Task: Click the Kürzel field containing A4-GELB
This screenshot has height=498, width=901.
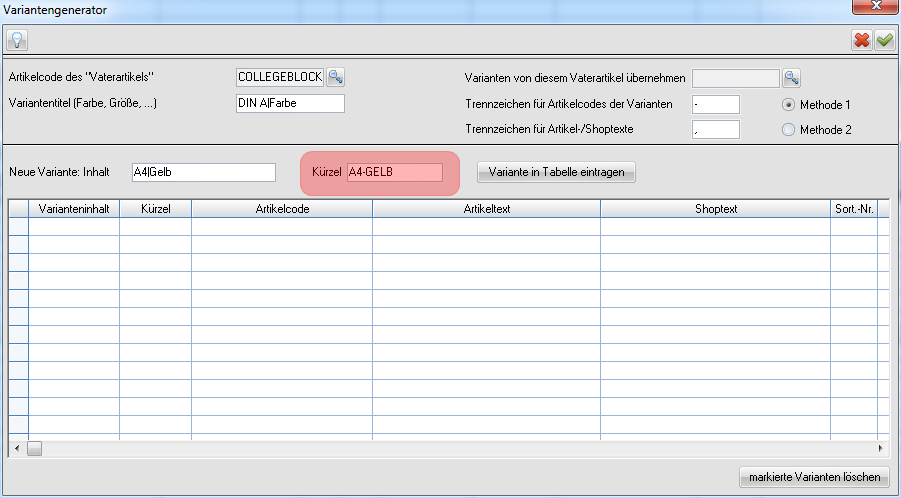Action: pyautogui.click(x=394, y=173)
